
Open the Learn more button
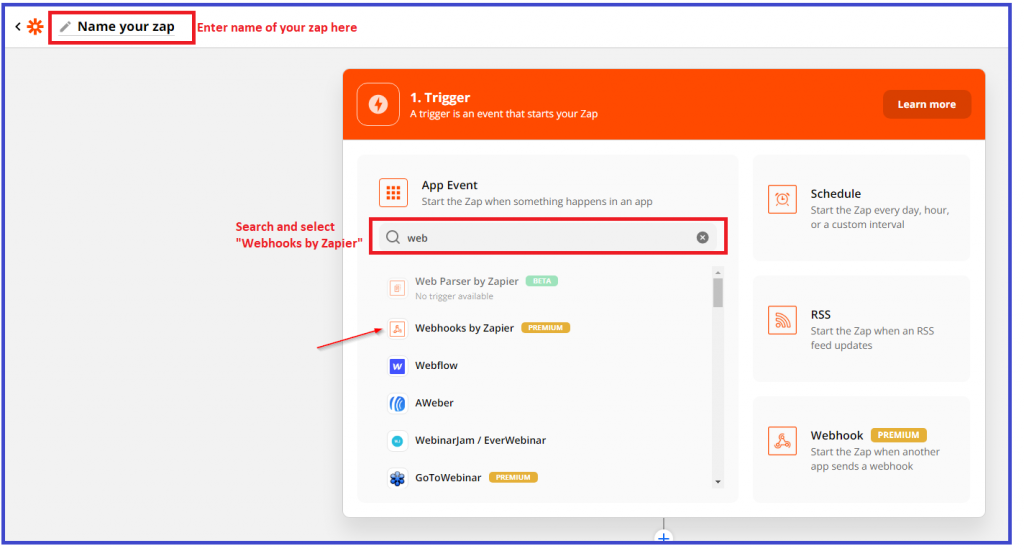coord(926,104)
